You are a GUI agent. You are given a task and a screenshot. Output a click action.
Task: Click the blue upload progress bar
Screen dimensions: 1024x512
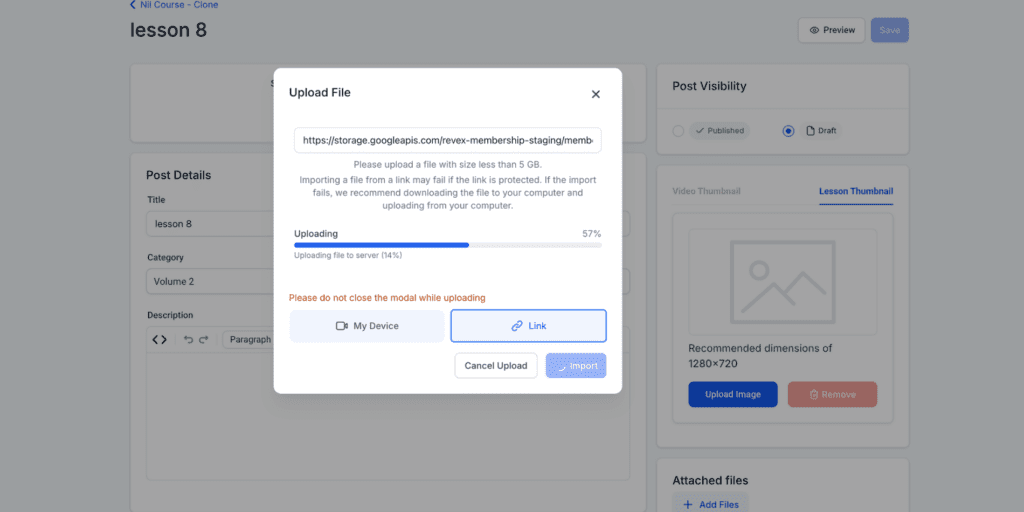tap(381, 245)
